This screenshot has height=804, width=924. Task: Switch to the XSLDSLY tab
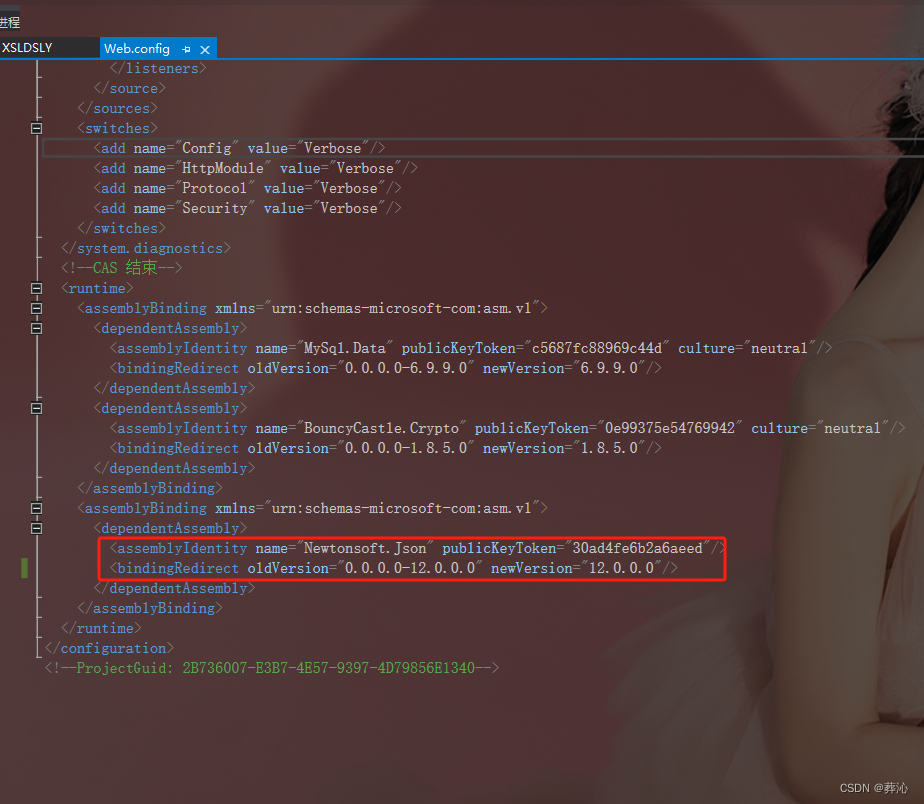(27, 46)
